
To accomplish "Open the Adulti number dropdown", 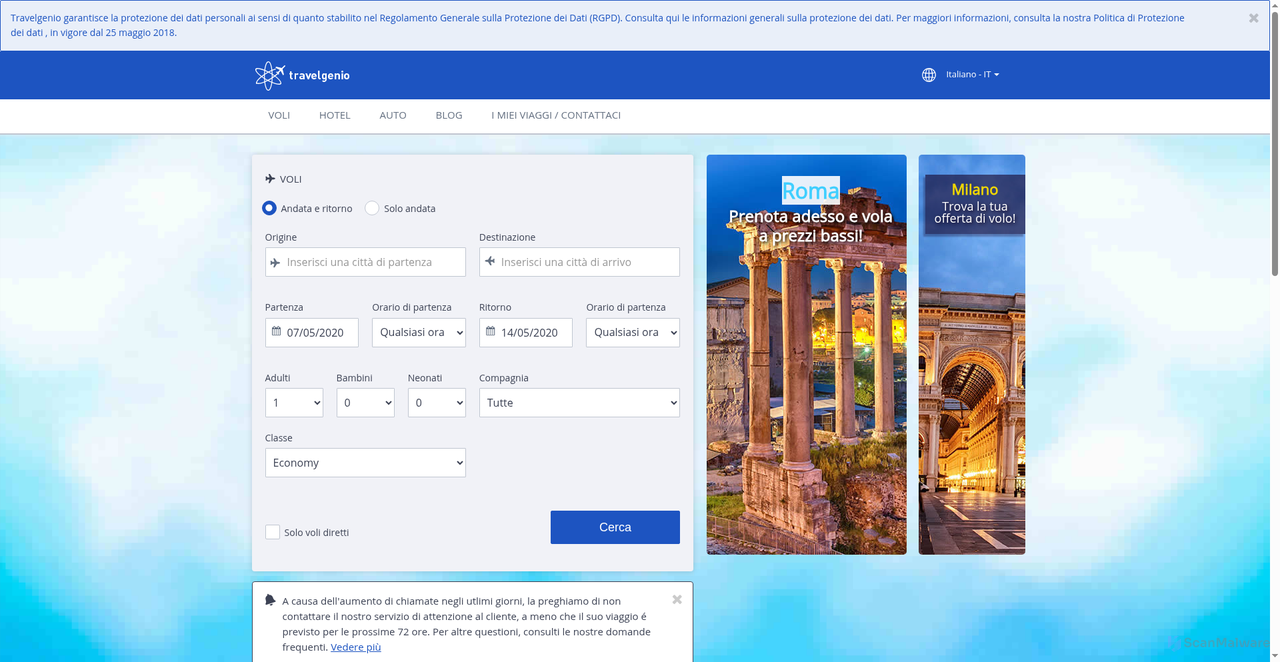I will (x=294, y=403).
